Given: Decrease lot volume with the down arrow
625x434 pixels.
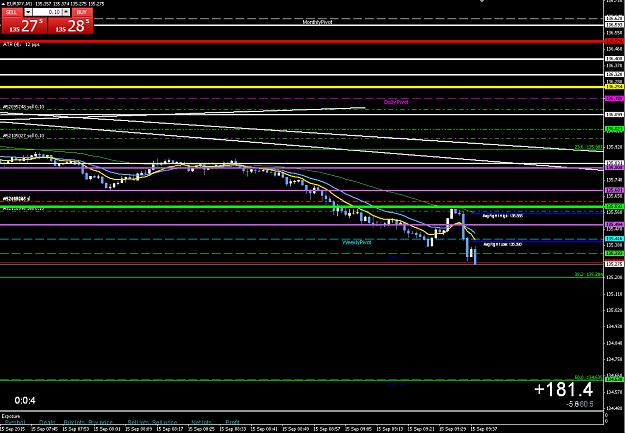Looking at the screenshot, I should (x=28, y=12).
